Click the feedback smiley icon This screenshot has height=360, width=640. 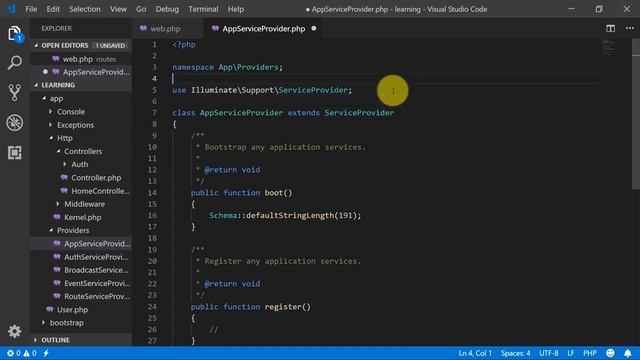click(610, 353)
